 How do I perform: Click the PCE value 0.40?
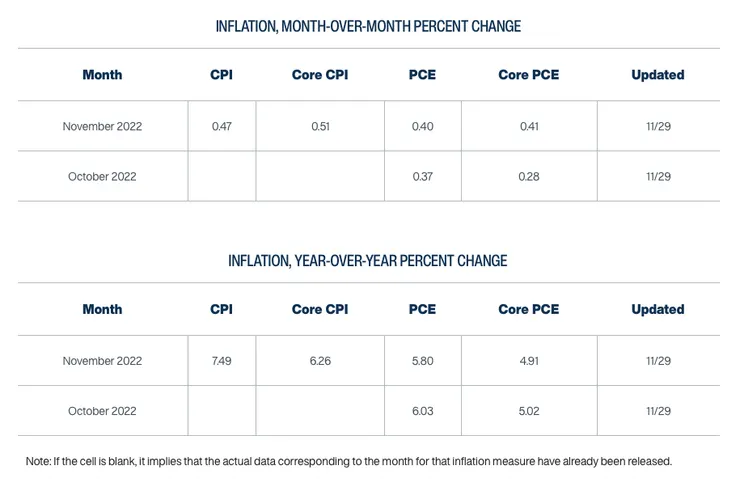tap(422, 127)
